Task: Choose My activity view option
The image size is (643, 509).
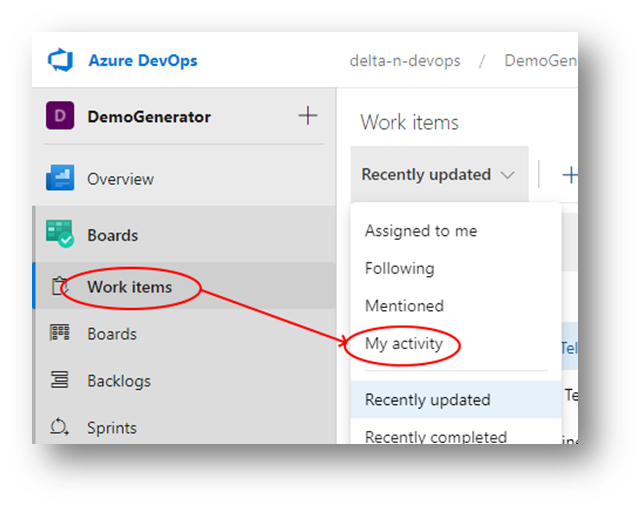Action: coord(404,344)
